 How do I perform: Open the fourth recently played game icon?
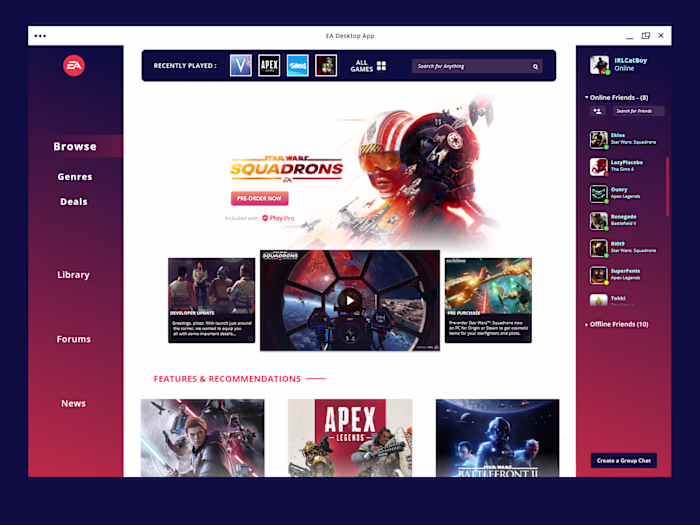click(326, 66)
